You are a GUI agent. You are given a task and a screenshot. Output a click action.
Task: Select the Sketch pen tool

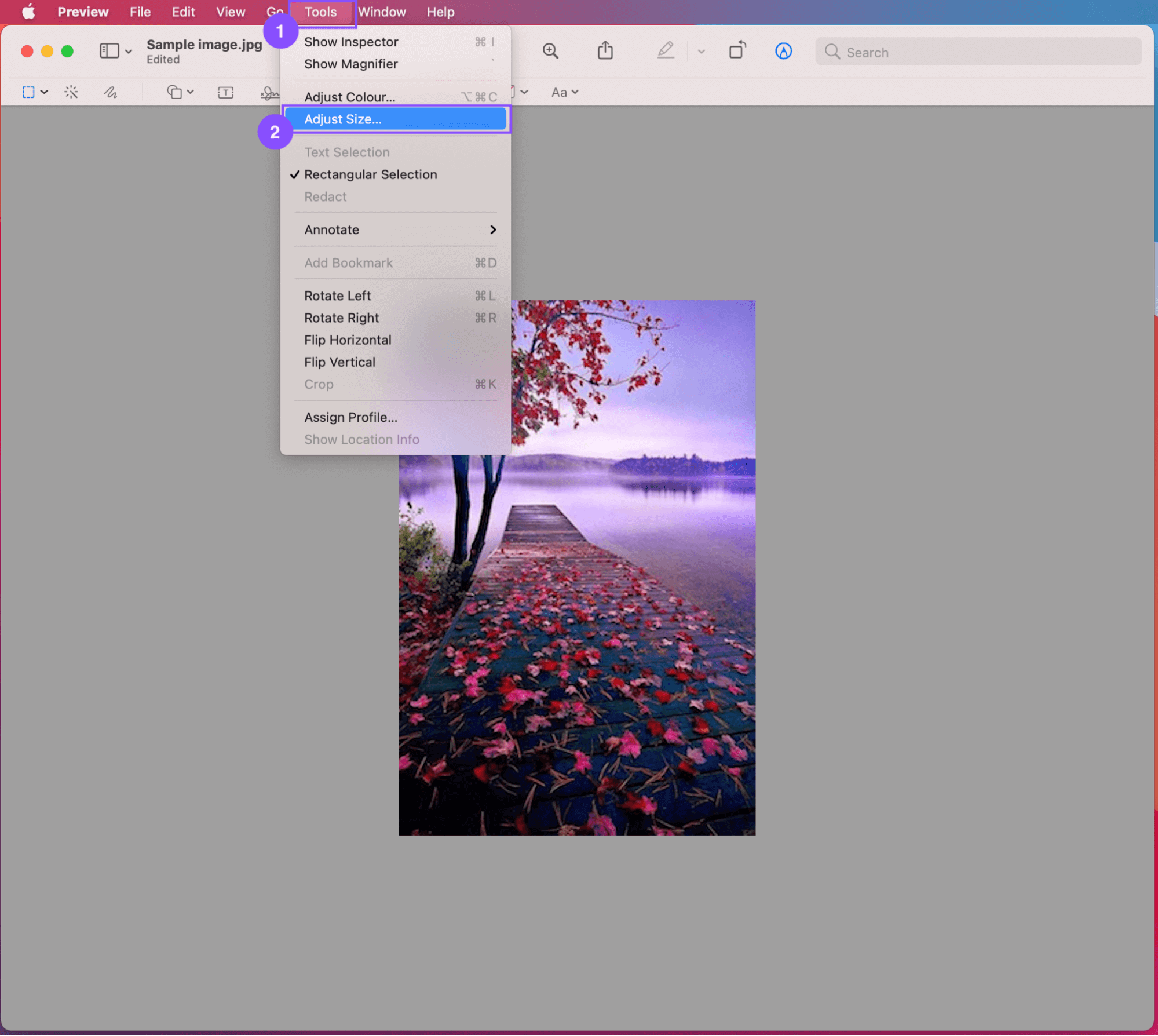click(x=111, y=92)
